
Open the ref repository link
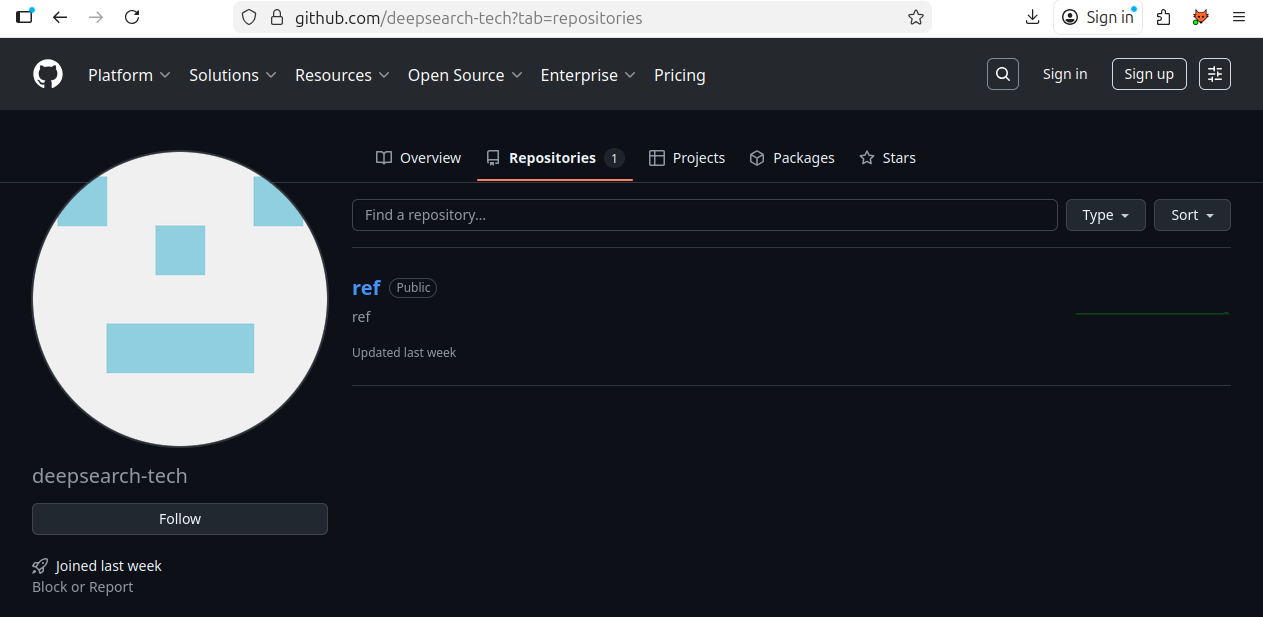coord(366,288)
